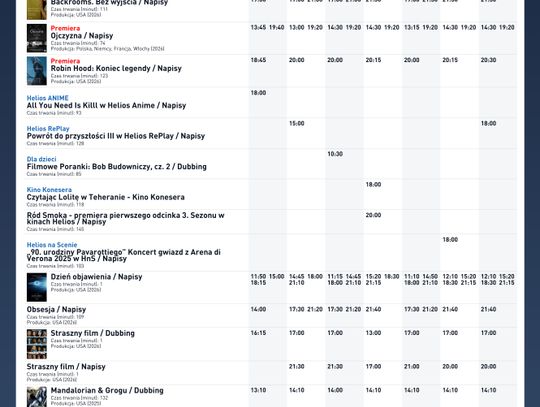Choose the 13:10 Mandalorian & Grogu showtime
The image size is (540, 407).
coord(258,390)
